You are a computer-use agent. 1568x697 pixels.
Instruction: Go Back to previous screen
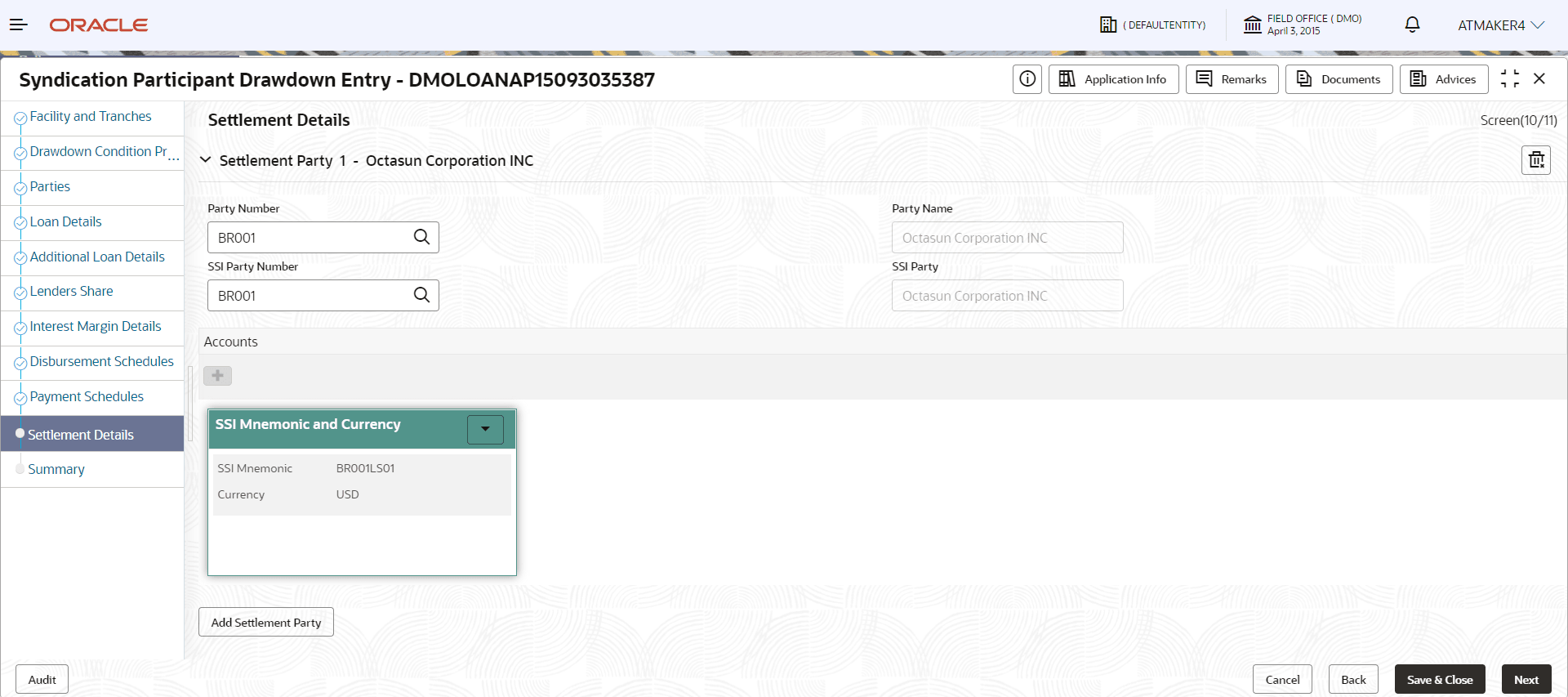(x=1353, y=679)
